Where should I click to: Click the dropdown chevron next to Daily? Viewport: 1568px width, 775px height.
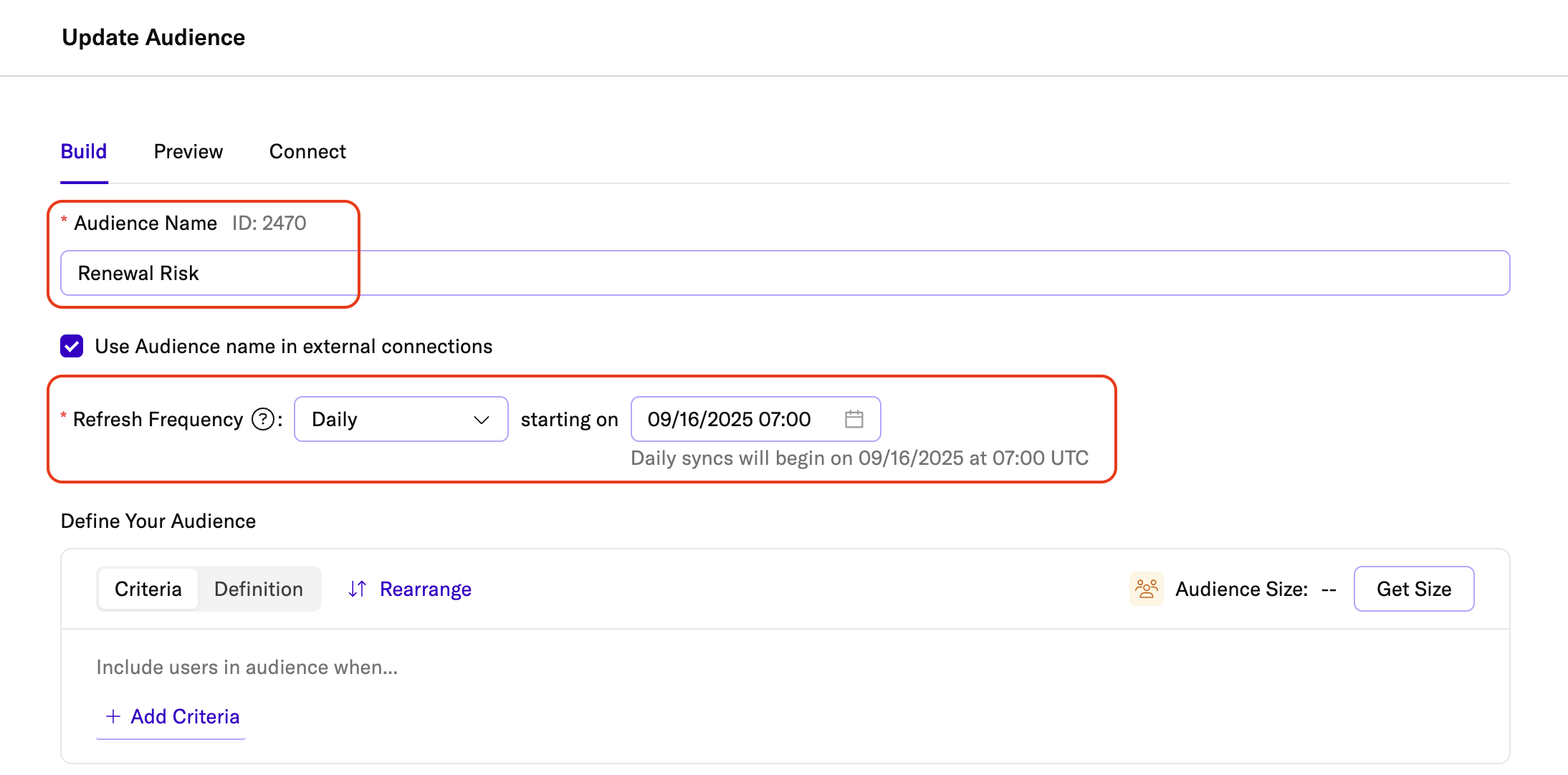pos(482,420)
